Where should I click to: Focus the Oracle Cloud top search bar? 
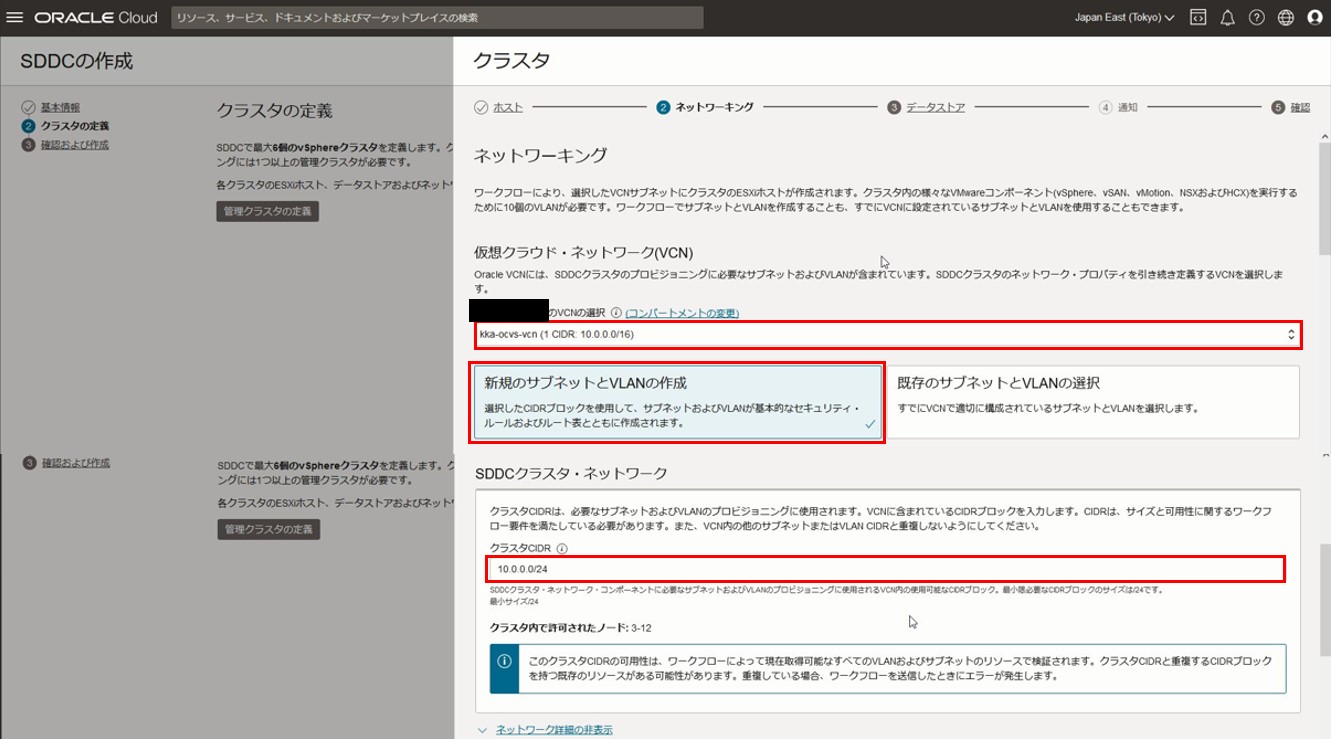pos(437,18)
